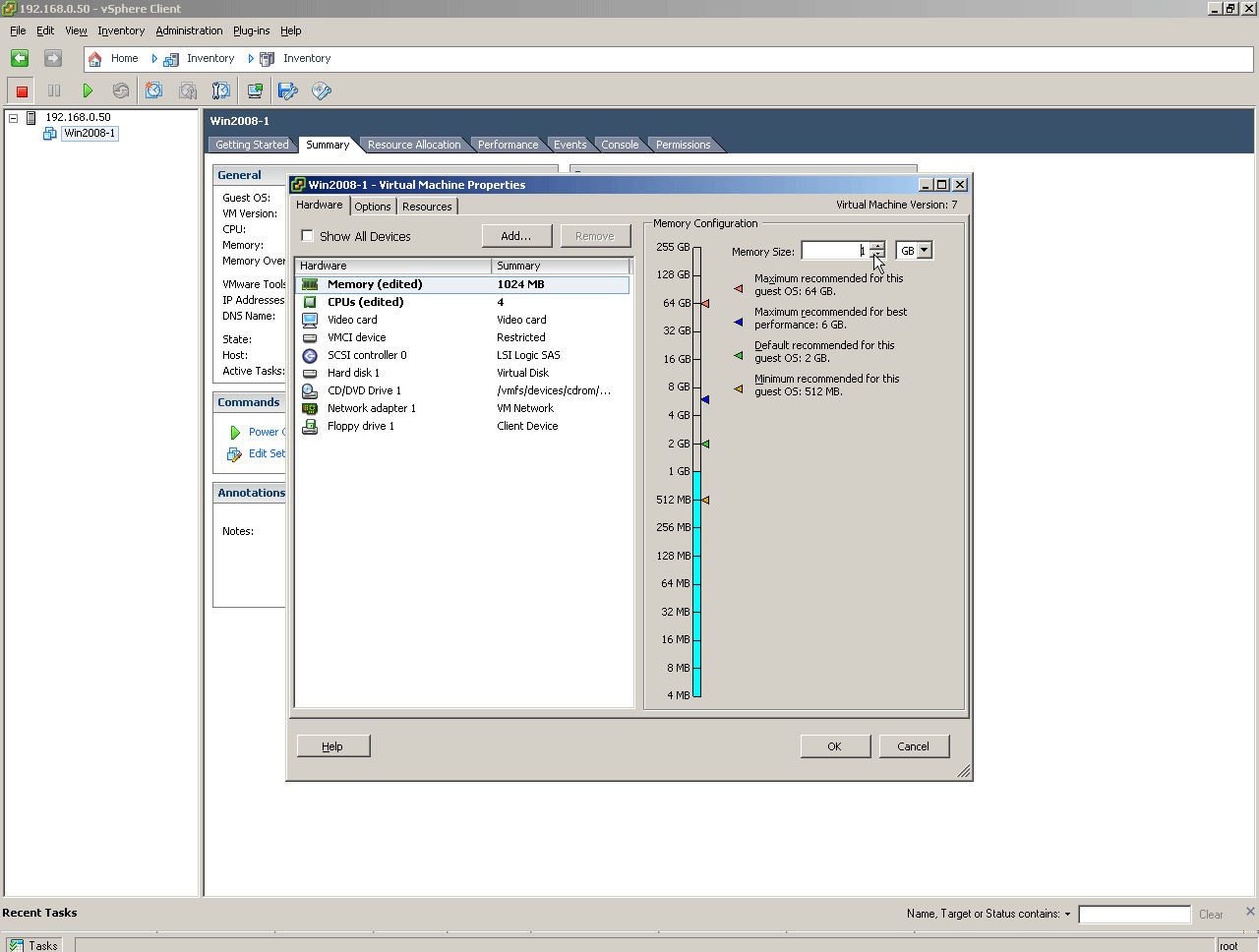
Task: Click the red 64 GB maximum marker on slider
Action: coord(705,303)
